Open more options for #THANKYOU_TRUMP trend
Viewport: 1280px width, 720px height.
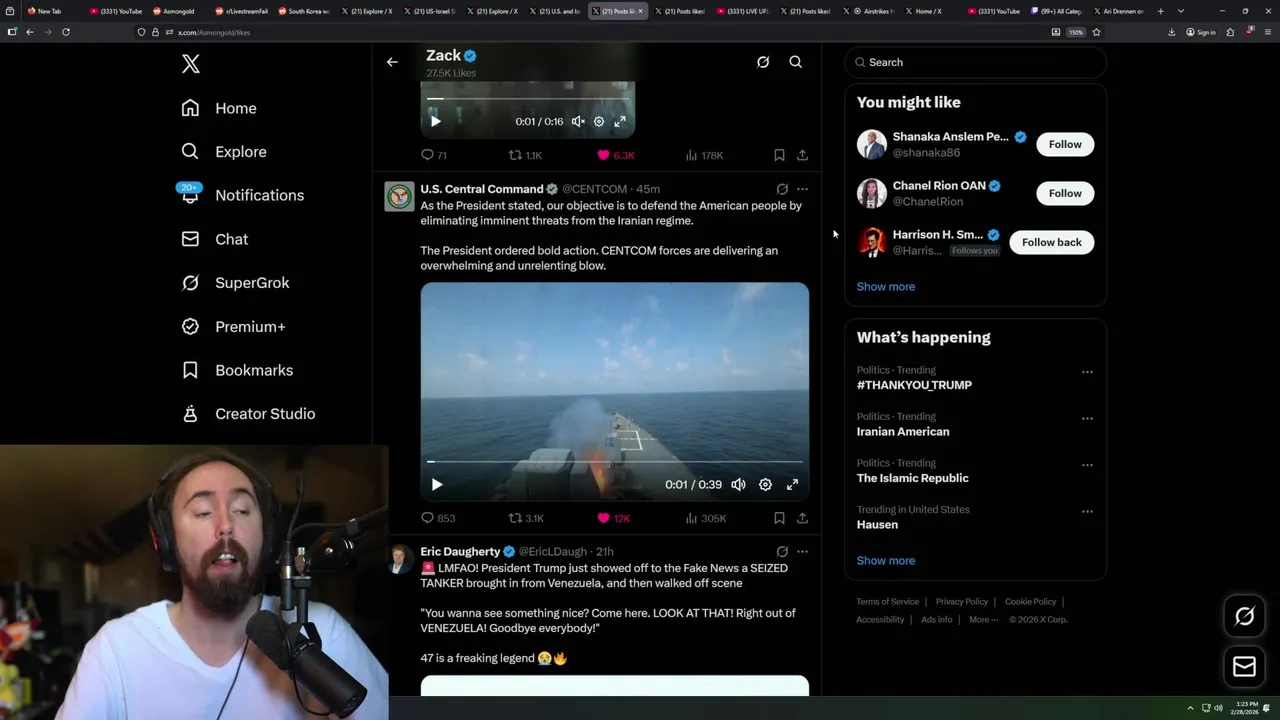tap(1087, 372)
